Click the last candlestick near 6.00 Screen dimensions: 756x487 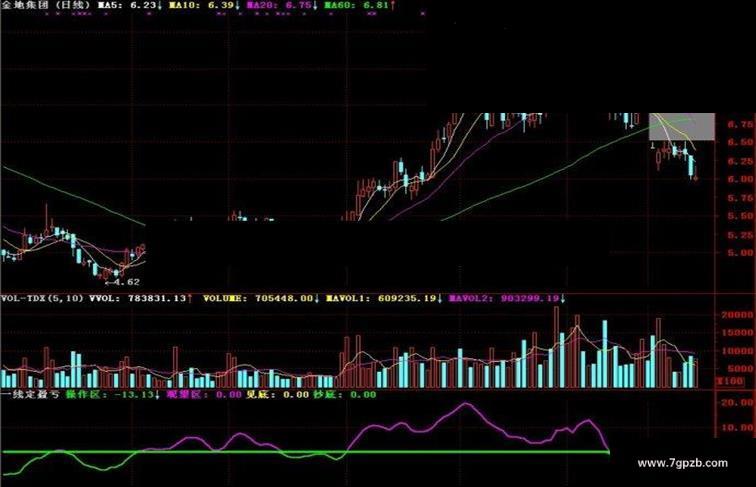[696, 178]
